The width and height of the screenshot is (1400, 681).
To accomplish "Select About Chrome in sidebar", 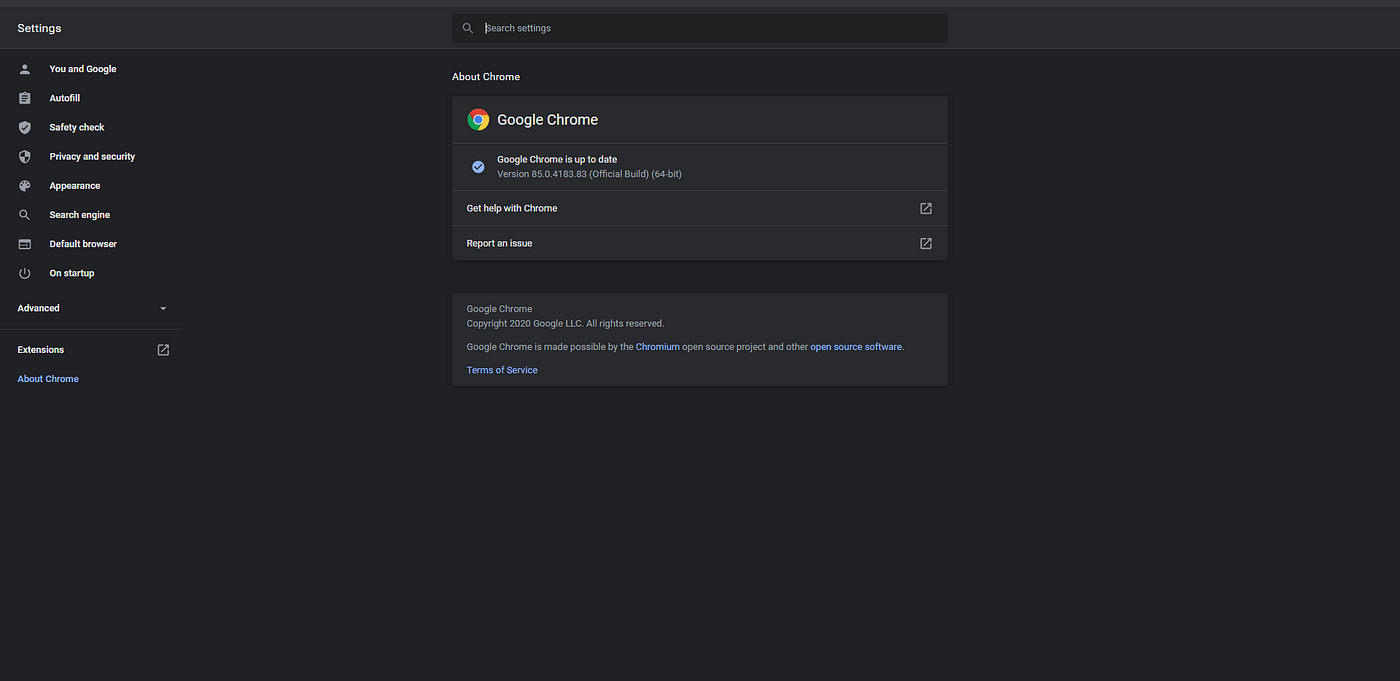I will (x=48, y=379).
